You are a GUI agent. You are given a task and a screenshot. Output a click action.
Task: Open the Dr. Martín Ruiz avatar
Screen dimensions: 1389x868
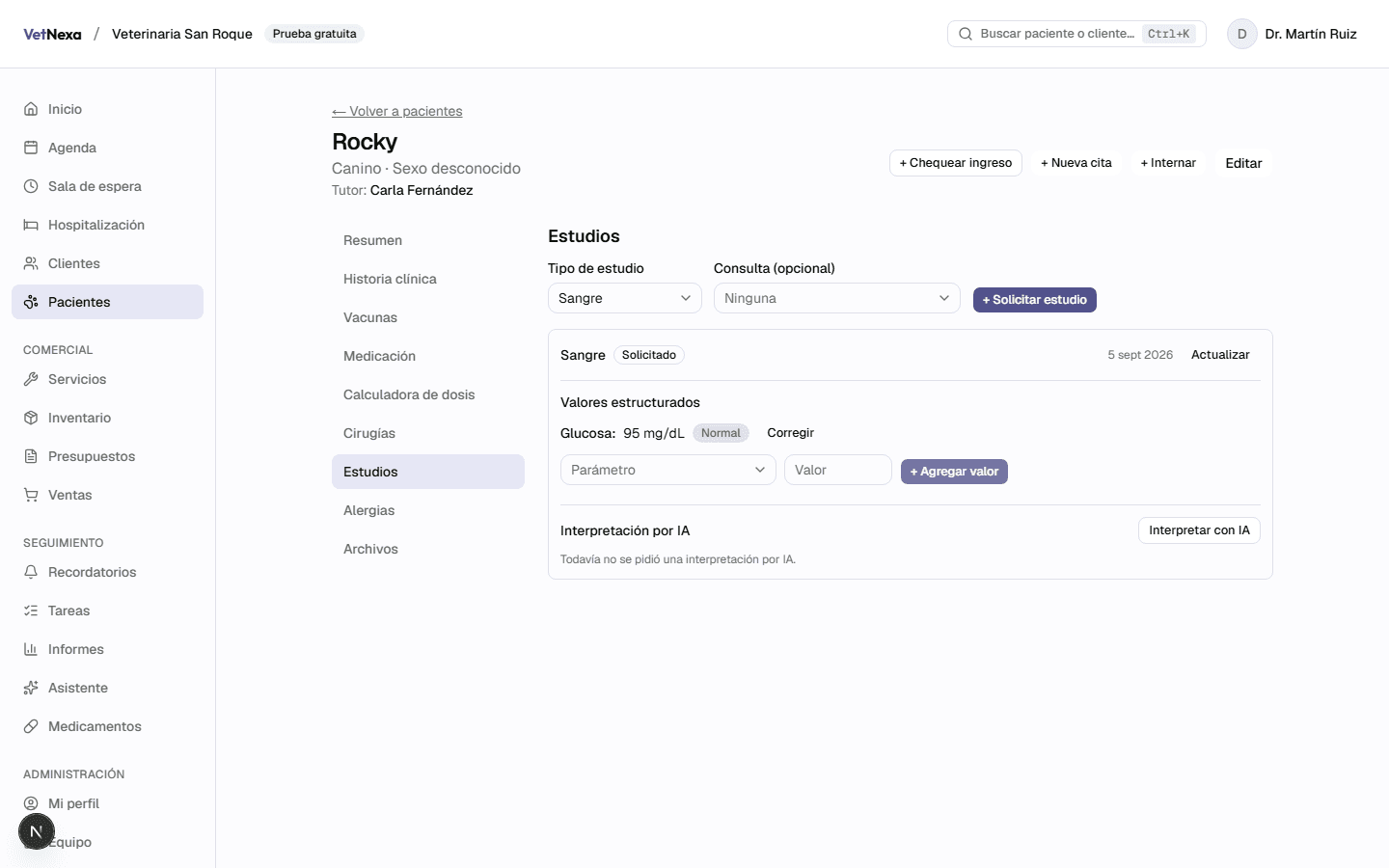1242,34
